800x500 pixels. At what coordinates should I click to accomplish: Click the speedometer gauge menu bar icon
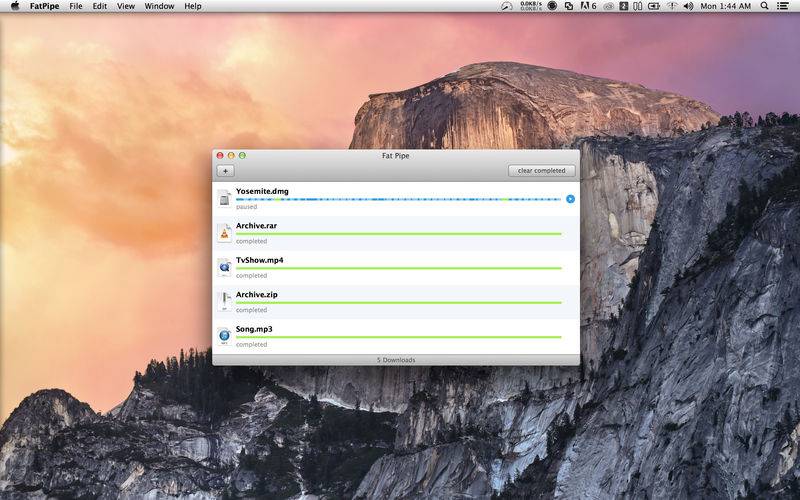point(507,6)
